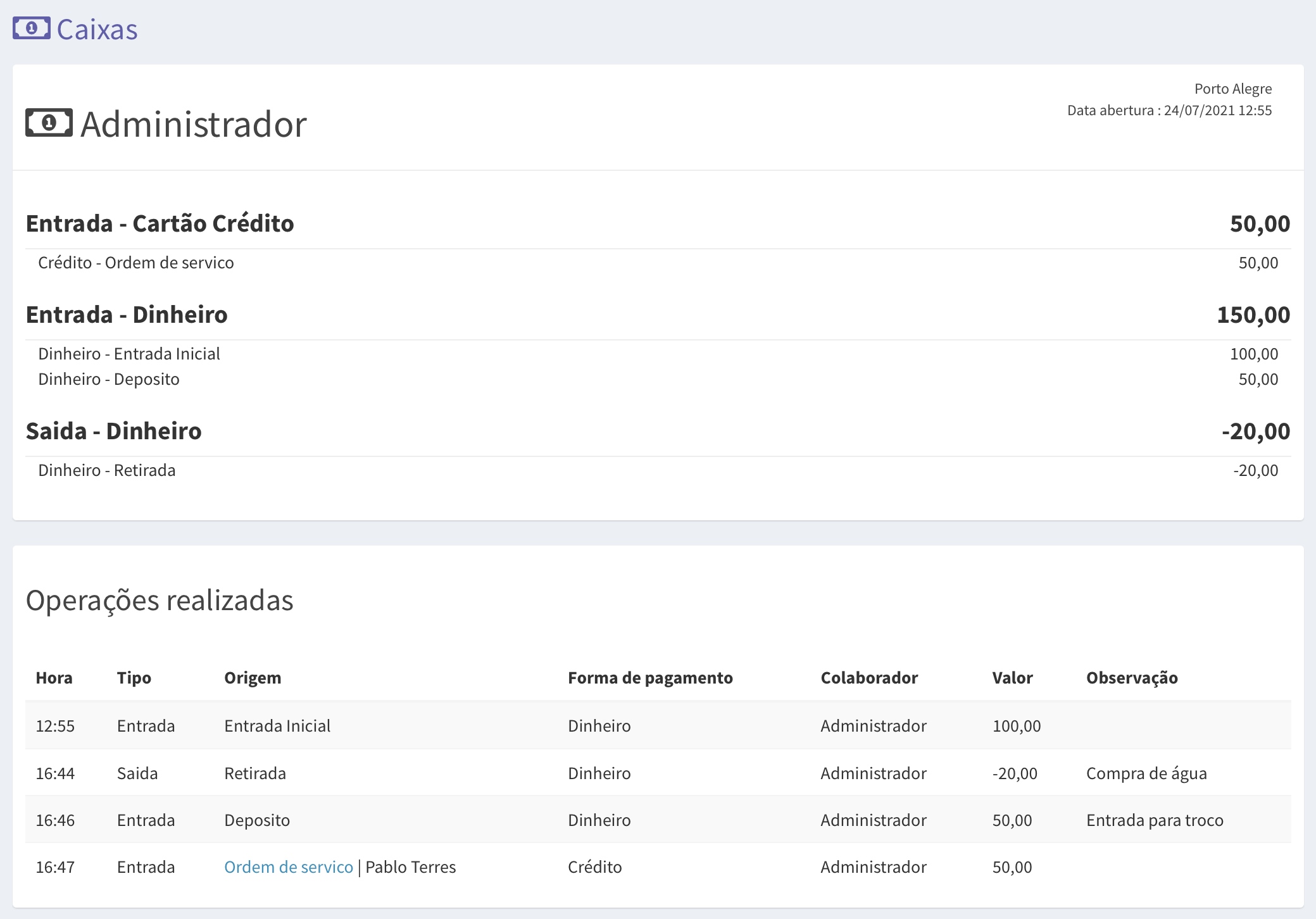
Task: Click the Saida - Dinheiro heading
Action: [113, 431]
